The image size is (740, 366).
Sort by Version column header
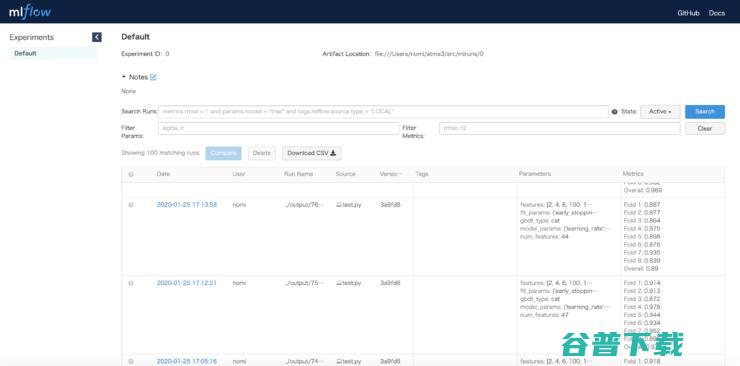(x=391, y=174)
